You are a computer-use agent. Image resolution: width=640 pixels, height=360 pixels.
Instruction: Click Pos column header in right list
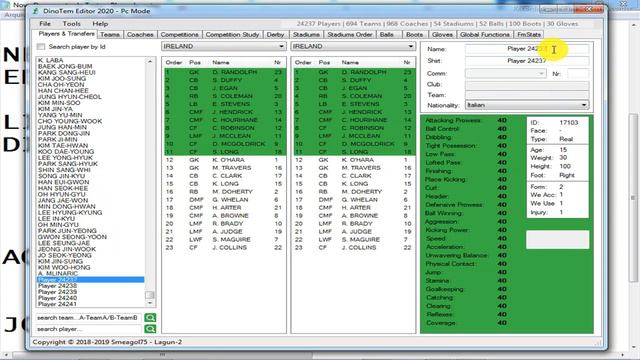[324, 62]
